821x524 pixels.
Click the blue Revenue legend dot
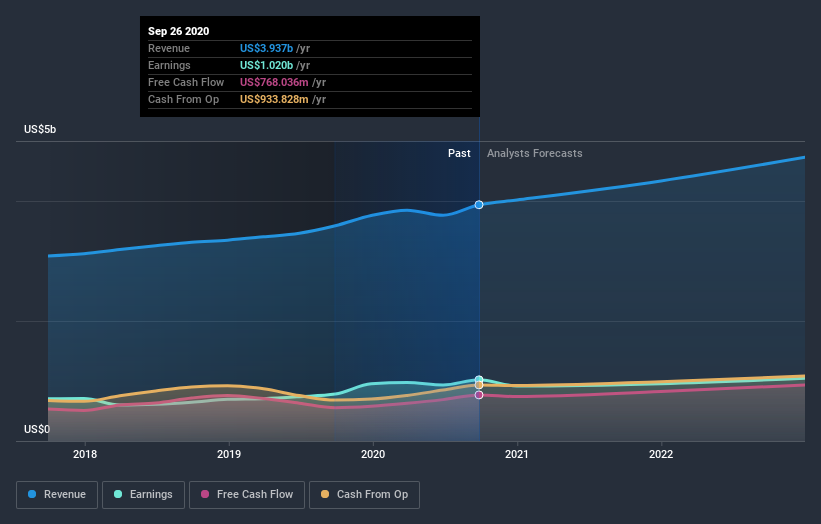point(32,494)
